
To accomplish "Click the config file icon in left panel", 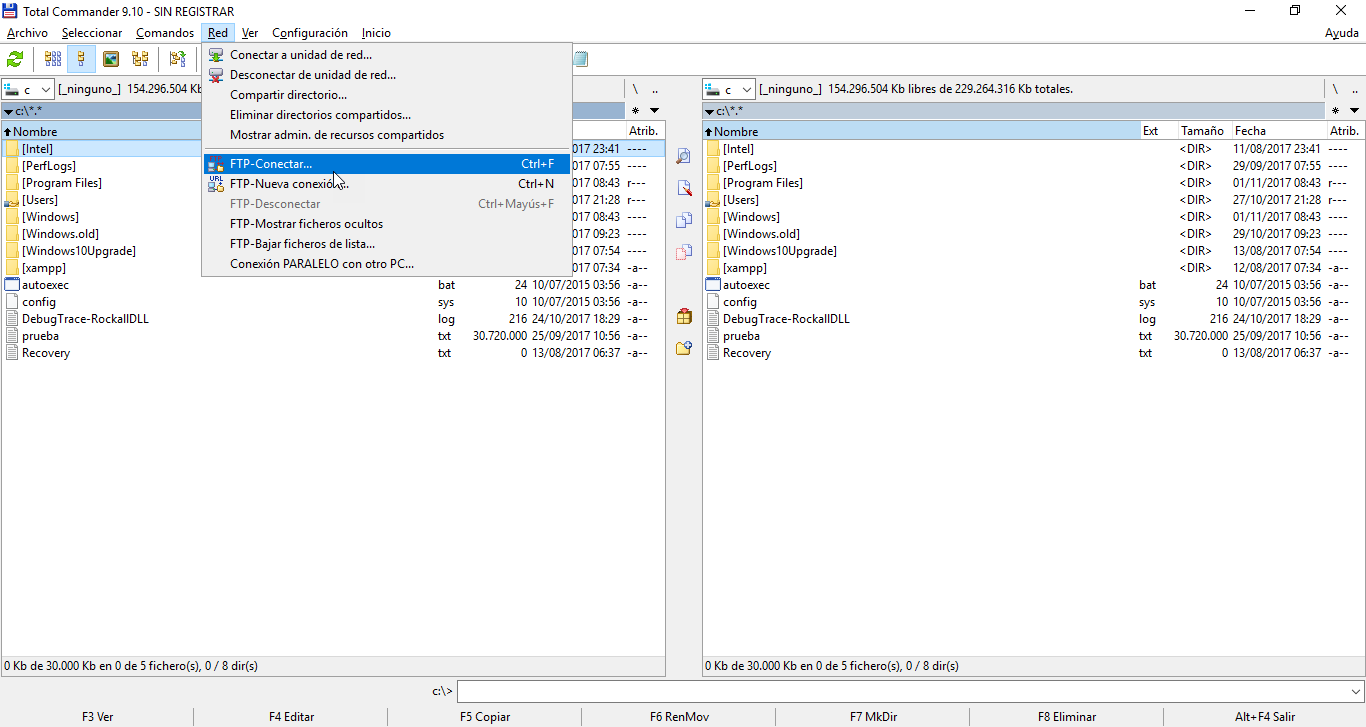I will (12, 302).
